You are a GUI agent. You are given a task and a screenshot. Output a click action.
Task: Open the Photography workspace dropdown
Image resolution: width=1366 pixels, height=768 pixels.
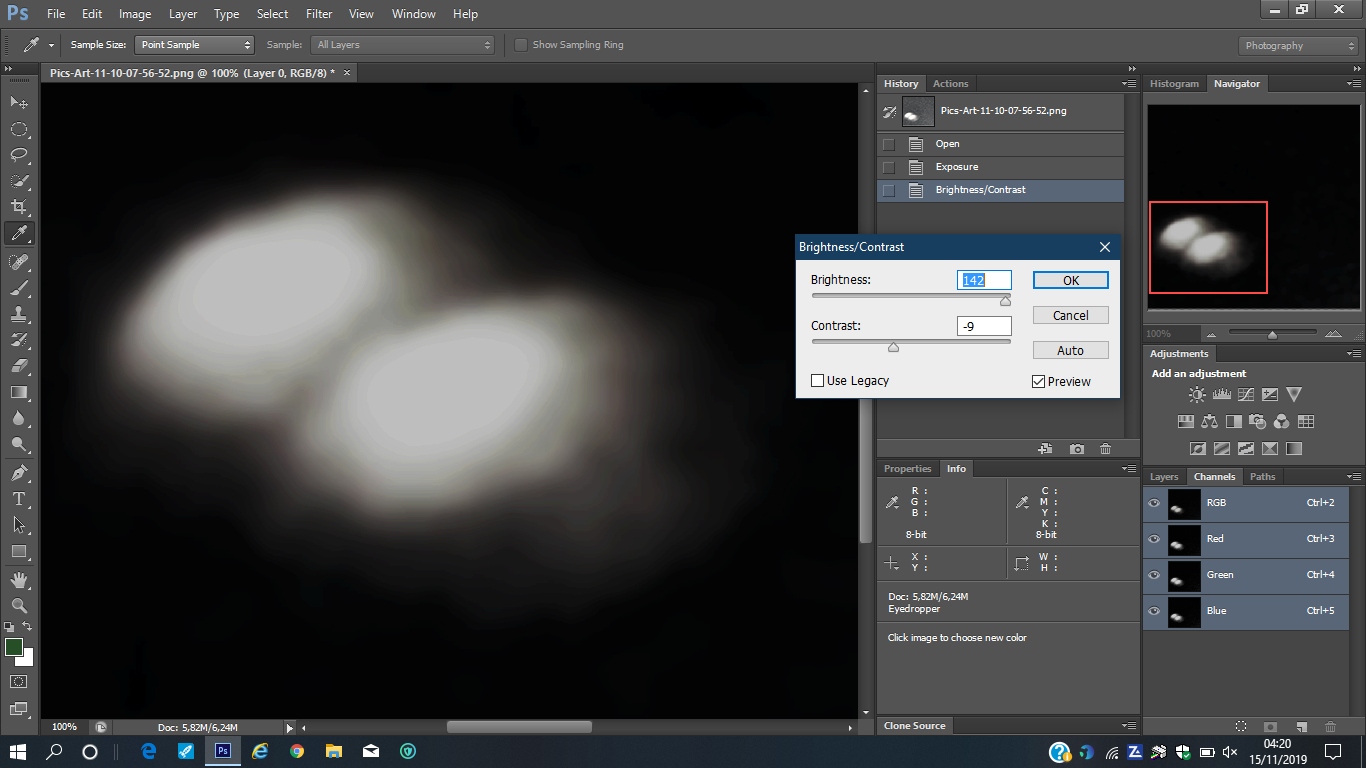[x=1297, y=46]
